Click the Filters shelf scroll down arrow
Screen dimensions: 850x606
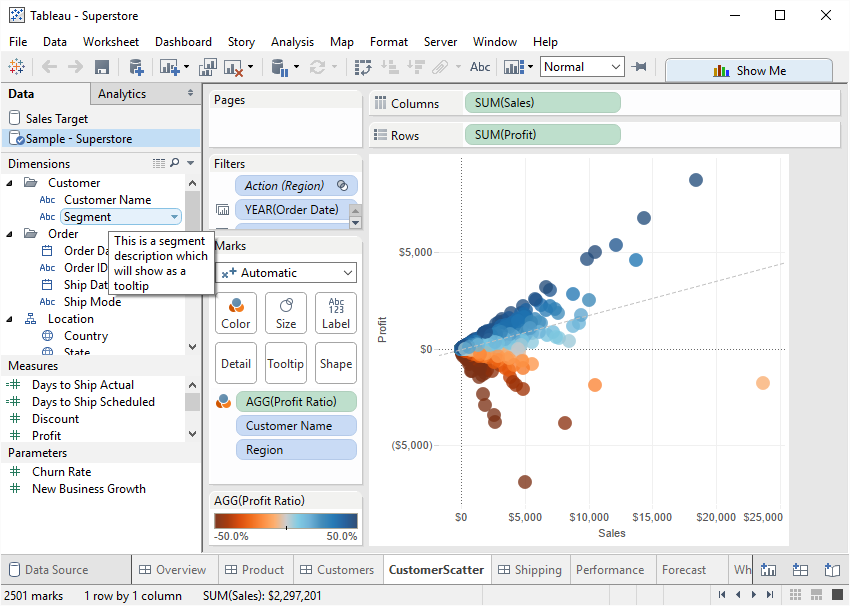click(x=355, y=222)
